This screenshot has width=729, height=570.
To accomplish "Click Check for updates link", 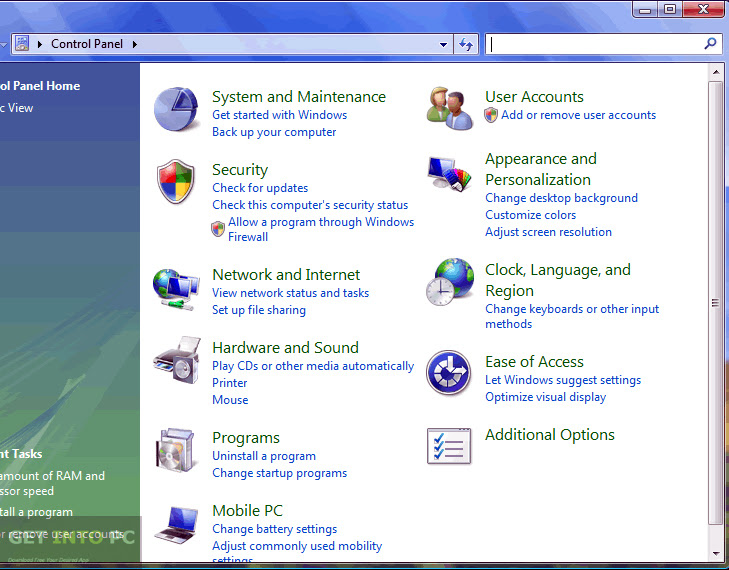I will tap(260, 188).
